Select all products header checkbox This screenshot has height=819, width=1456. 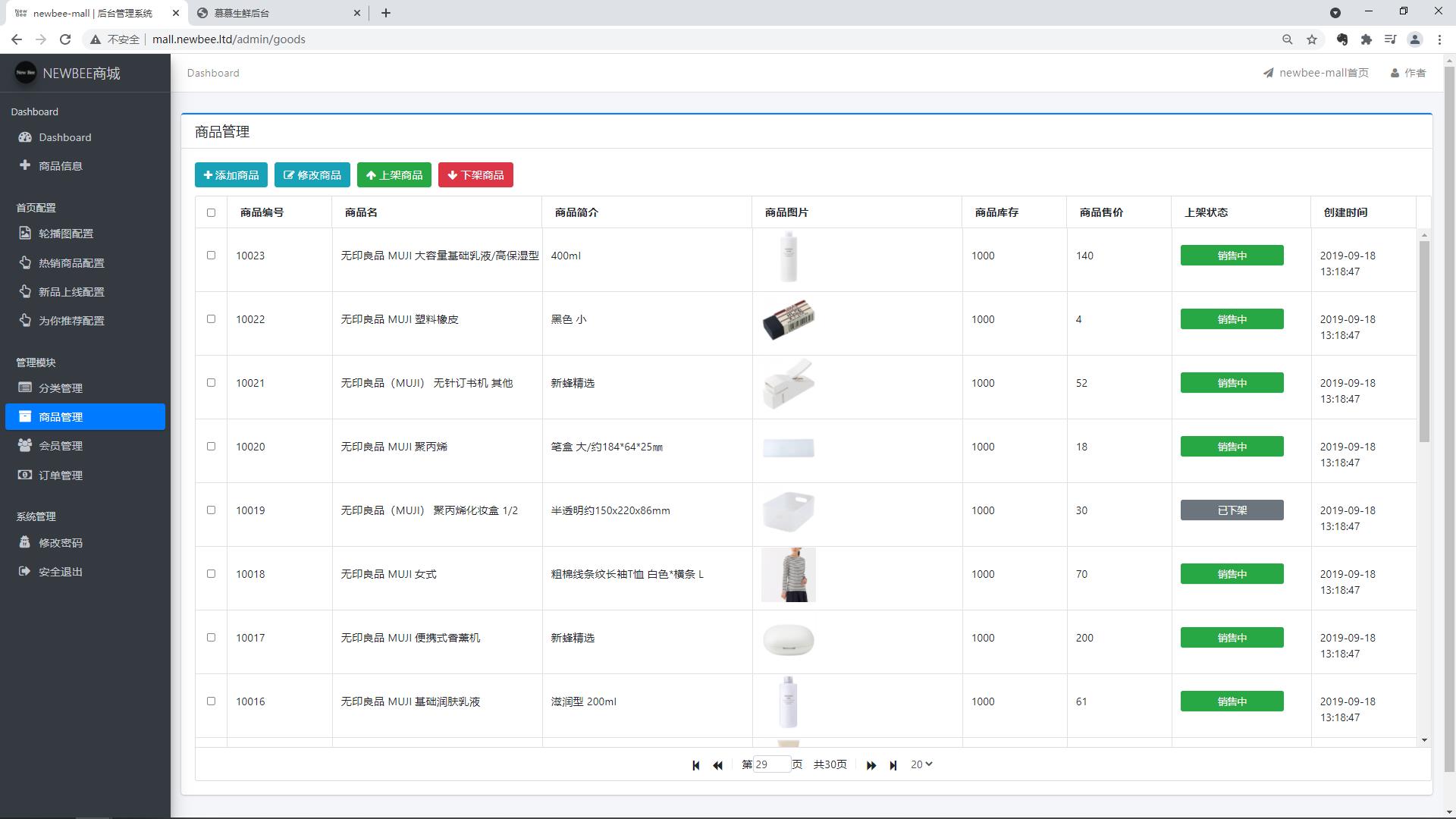coord(211,212)
